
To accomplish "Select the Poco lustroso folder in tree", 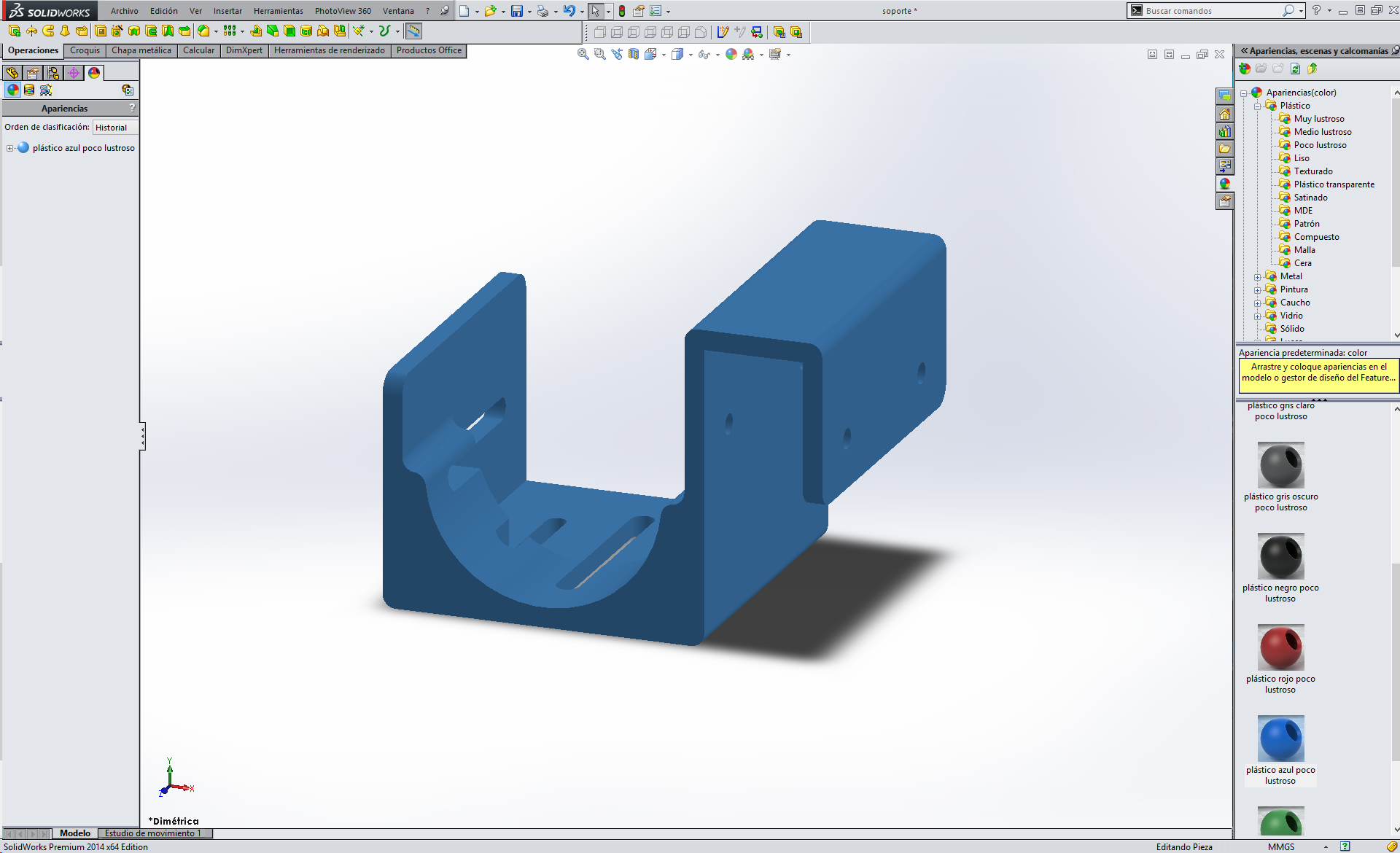I will click(1320, 145).
